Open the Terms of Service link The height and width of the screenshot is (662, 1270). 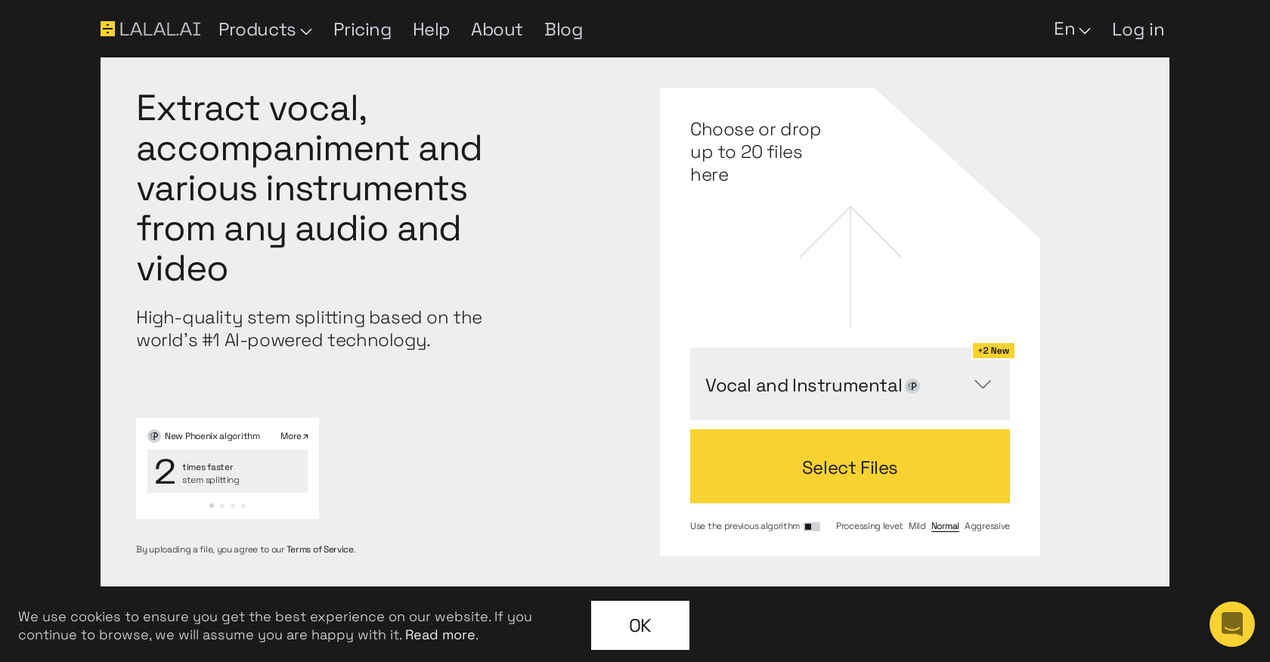pos(320,549)
